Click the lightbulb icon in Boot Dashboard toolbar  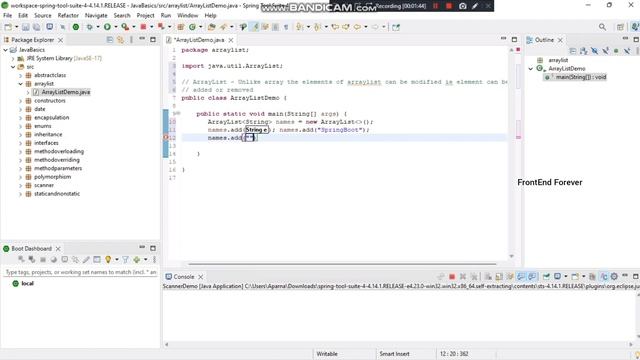click(x=108, y=260)
